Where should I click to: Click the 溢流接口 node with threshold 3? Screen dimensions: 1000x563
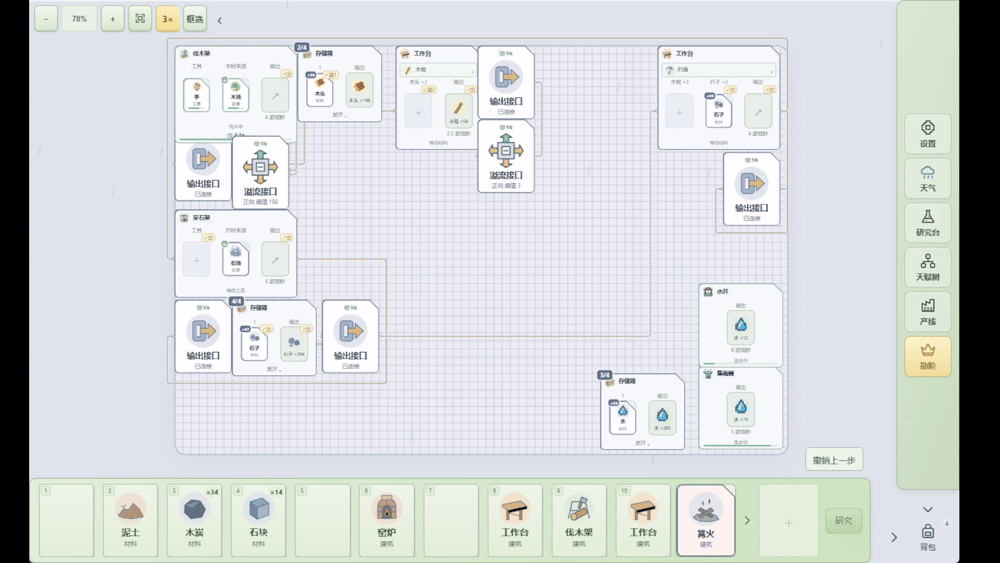coord(506,156)
